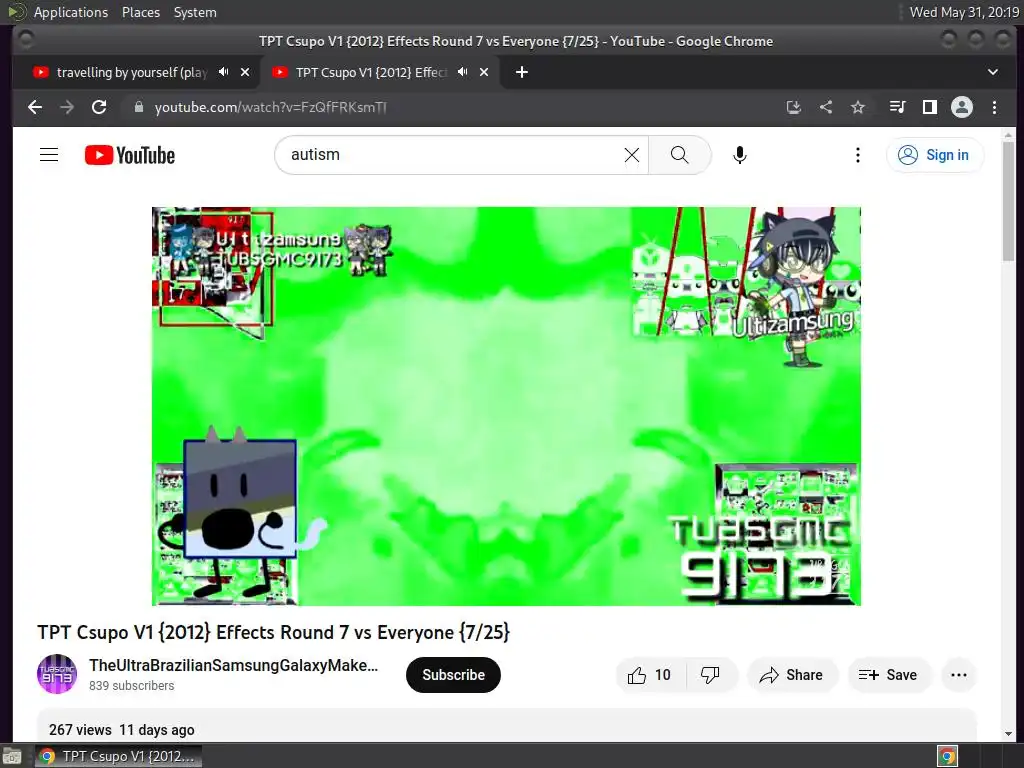Close the TPT Csupo tab
The width and height of the screenshot is (1024, 768).
point(484,72)
